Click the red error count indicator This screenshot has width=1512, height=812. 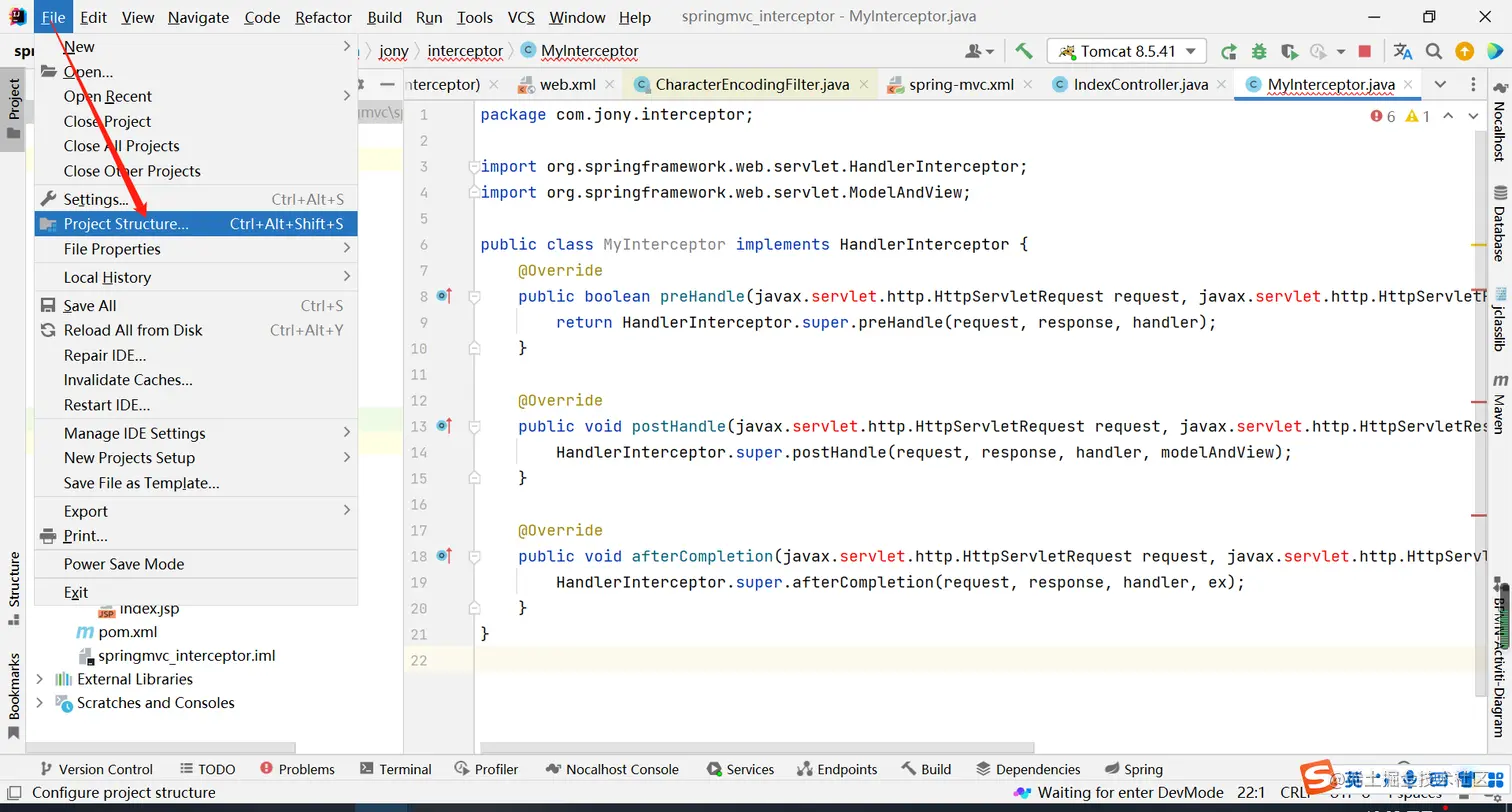1383,116
